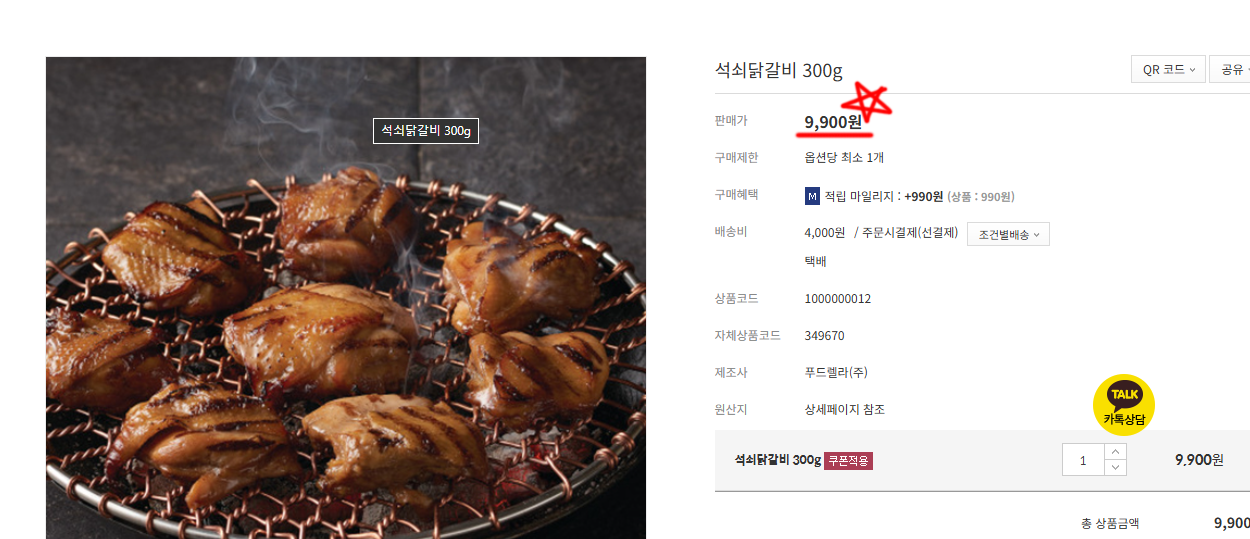Focus the quantity input field
The height and width of the screenshot is (539, 1250).
point(1083,460)
